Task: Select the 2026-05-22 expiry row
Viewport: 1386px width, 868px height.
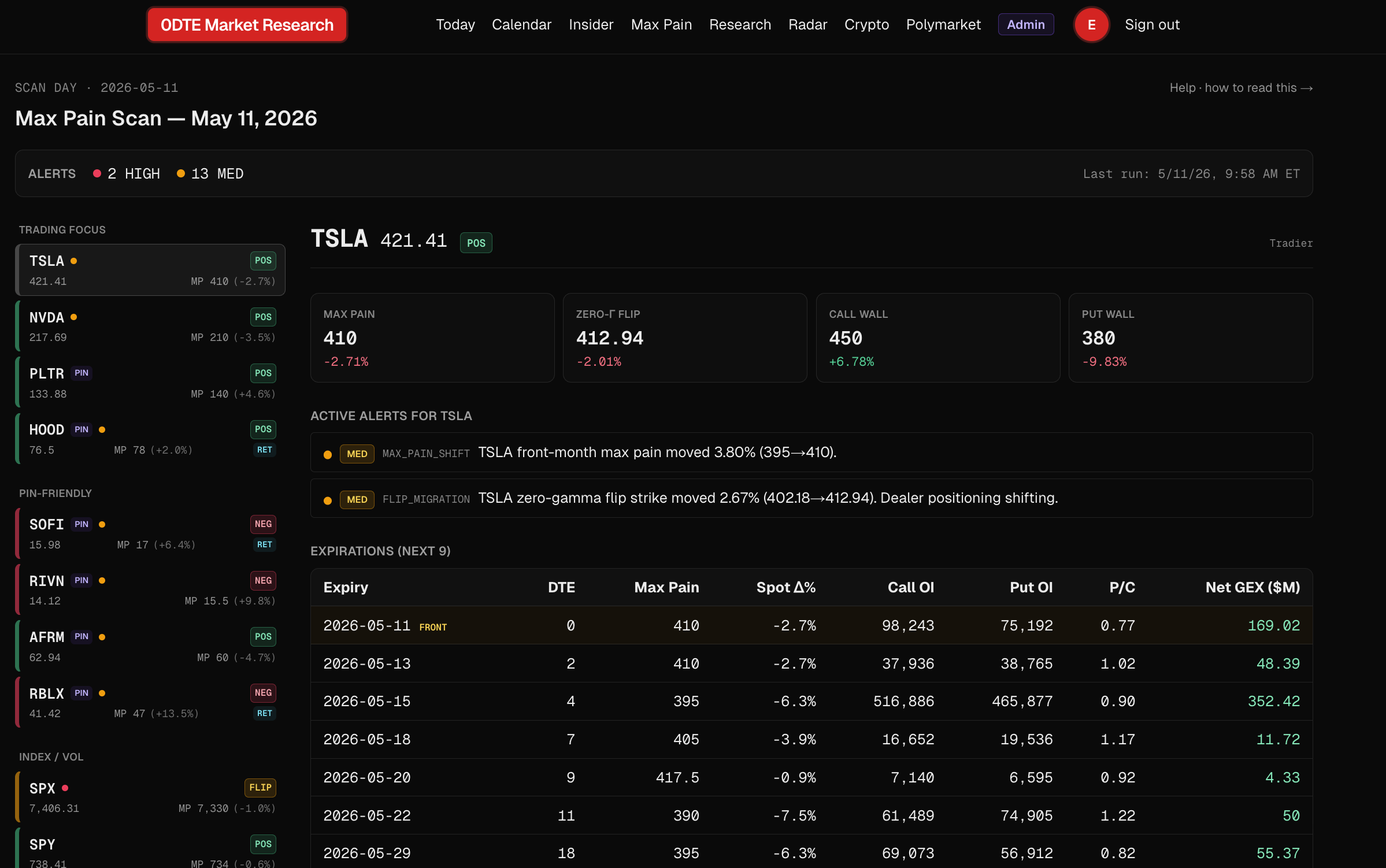Action: [x=811, y=815]
